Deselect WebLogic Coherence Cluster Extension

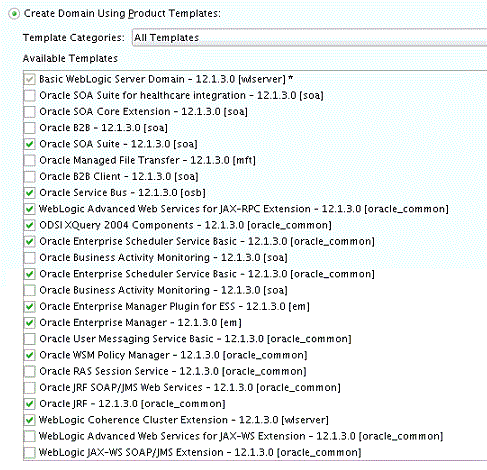pyautogui.click(x=30, y=420)
